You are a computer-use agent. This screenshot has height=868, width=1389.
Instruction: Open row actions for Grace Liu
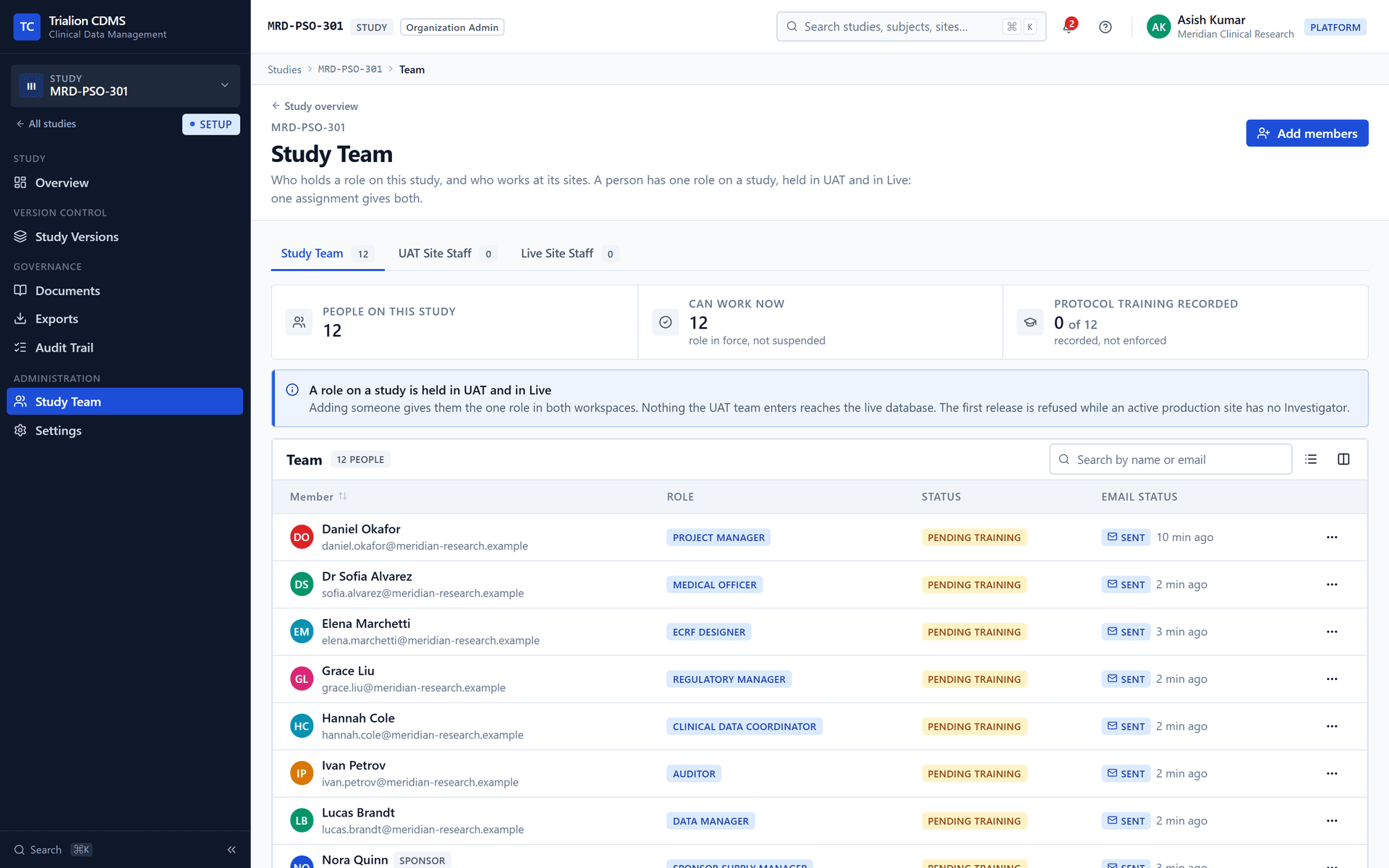click(1332, 679)
